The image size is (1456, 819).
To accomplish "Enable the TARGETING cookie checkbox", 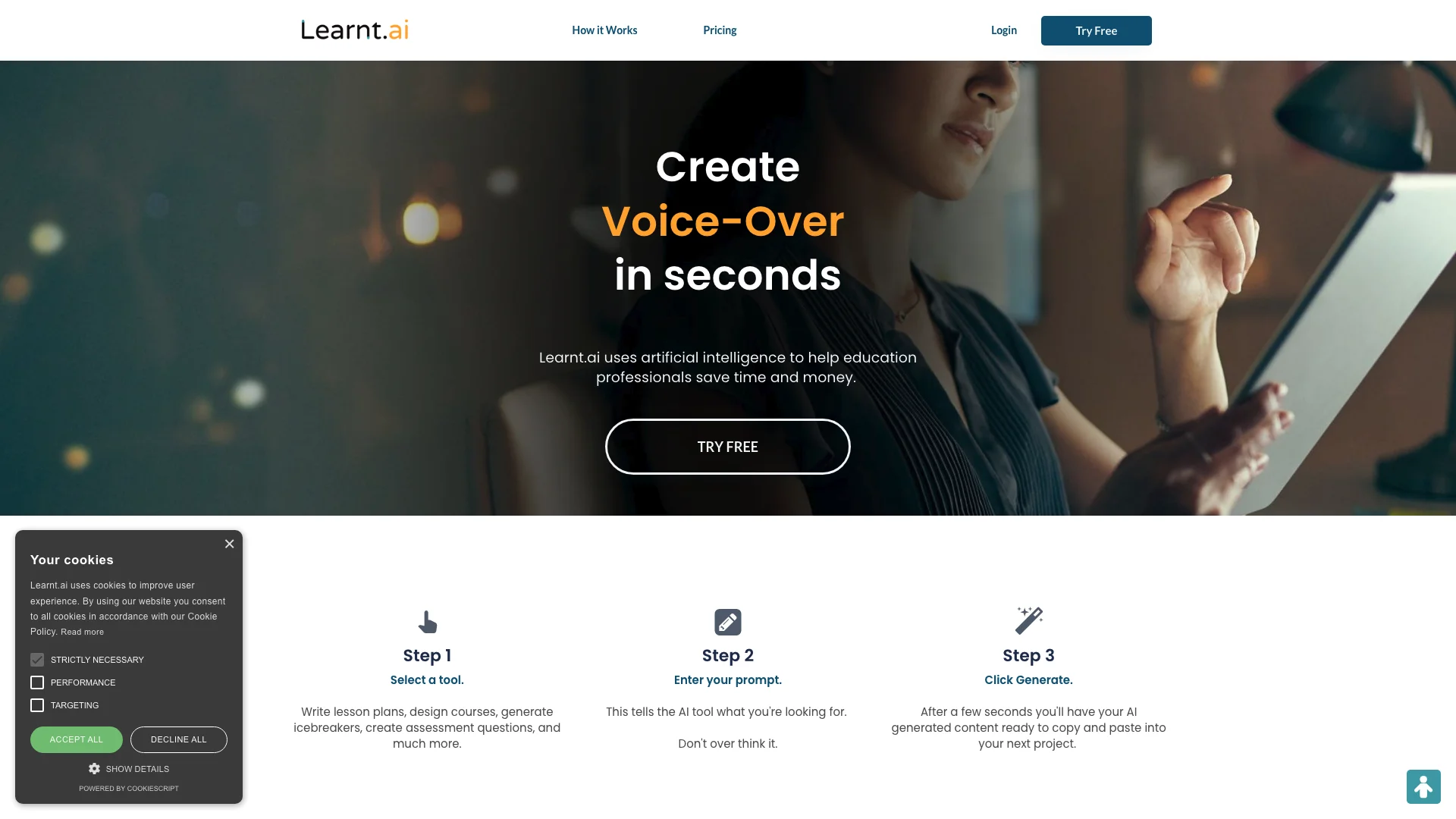I will [x=37, y=705].
